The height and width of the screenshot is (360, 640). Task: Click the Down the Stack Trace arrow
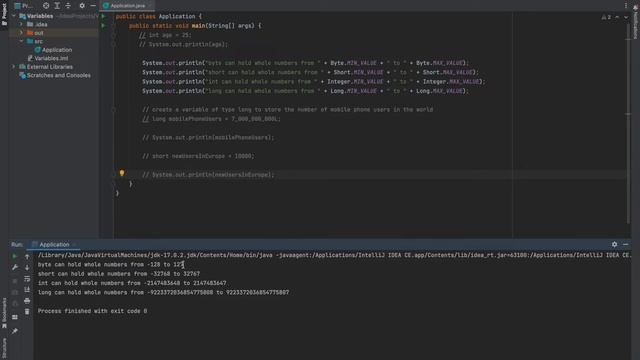(27, 268)
